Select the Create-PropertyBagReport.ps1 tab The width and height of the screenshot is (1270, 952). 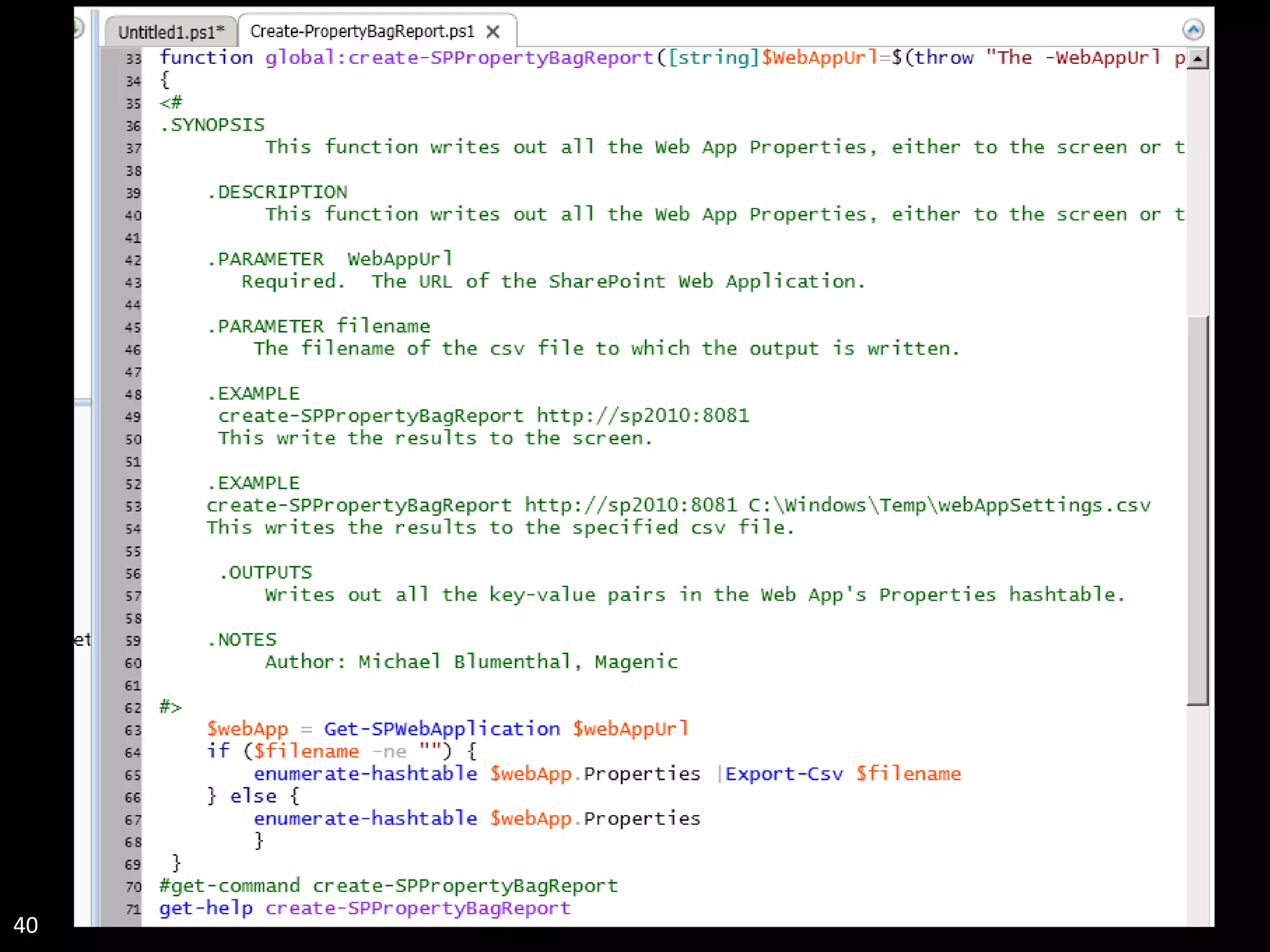tap(362, 31)
